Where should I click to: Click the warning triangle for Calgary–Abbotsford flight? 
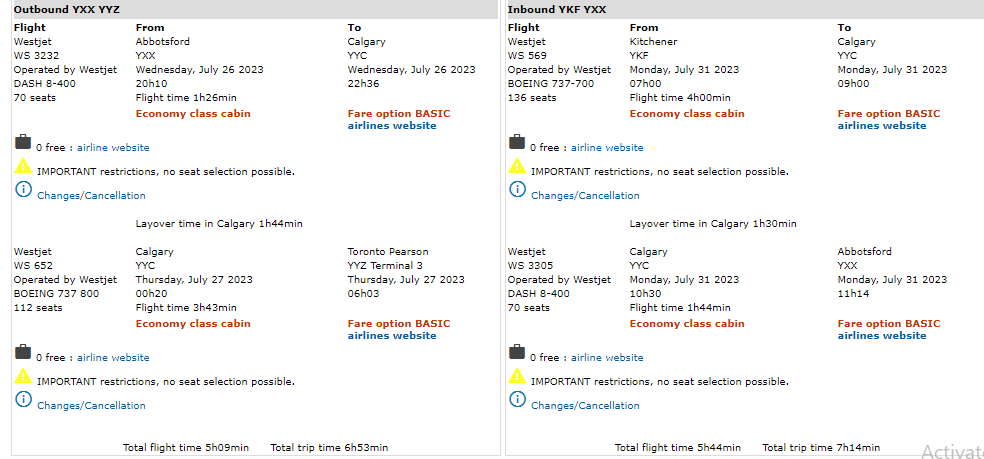[x=517, y=377]
